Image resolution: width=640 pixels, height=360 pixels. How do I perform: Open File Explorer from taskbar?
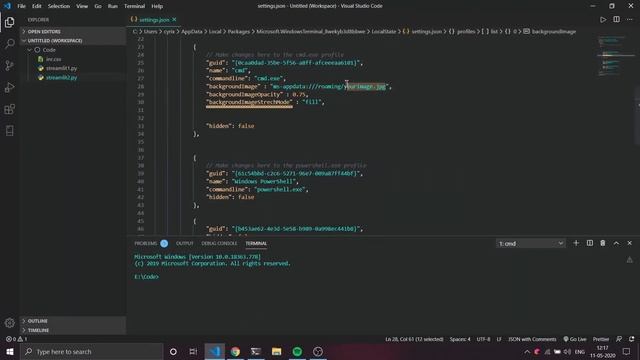(277, 351)
